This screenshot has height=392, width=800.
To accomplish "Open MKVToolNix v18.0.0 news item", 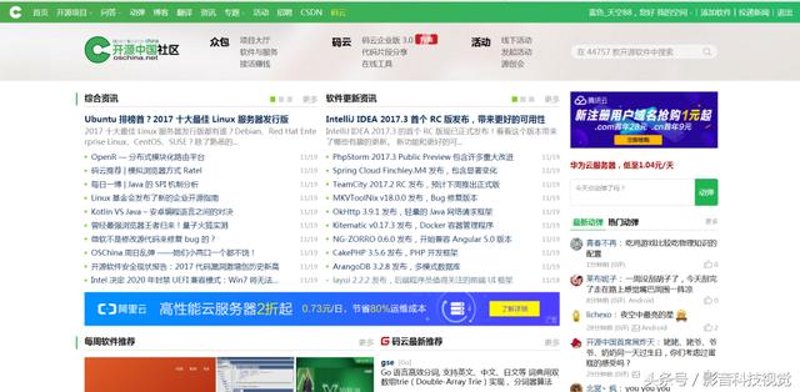I will [x=405, y=198].
